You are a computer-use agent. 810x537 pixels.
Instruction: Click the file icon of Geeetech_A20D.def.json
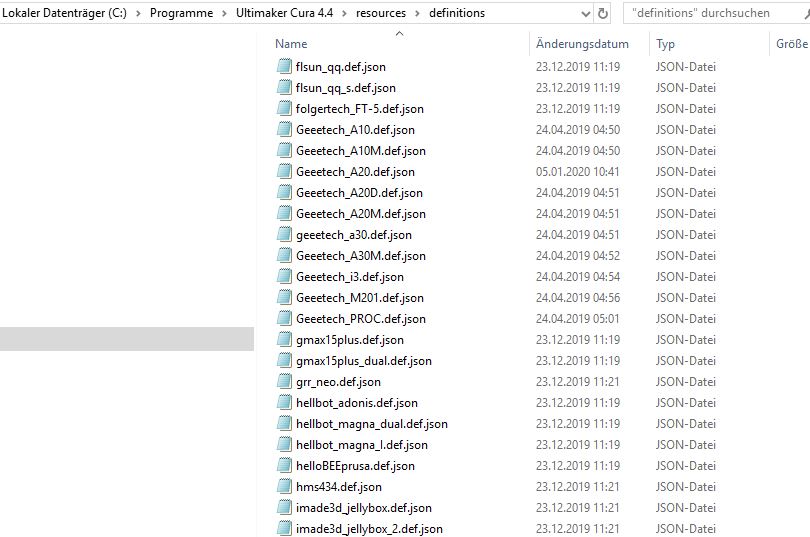pos(284,192)
